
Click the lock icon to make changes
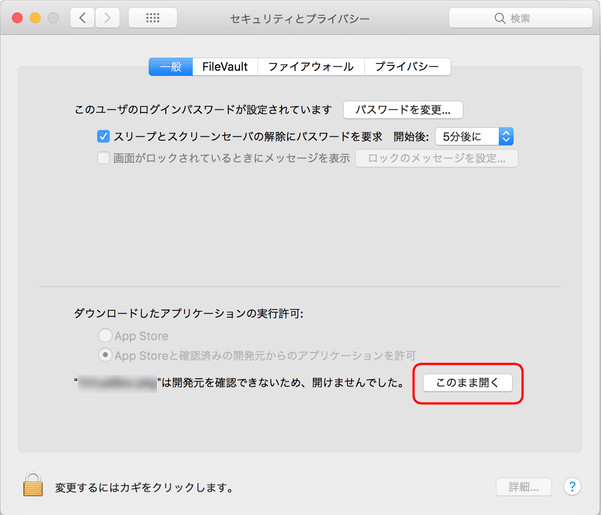(x=33, y=485)
